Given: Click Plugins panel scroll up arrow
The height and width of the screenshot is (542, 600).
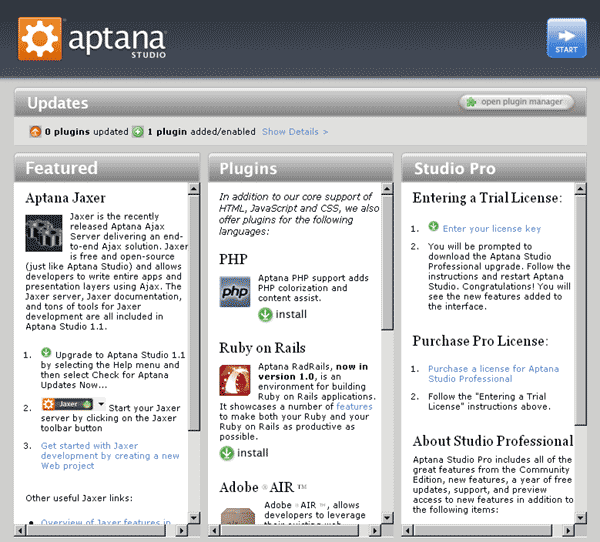Looking at the screenshot, I should tap(387, 189).
